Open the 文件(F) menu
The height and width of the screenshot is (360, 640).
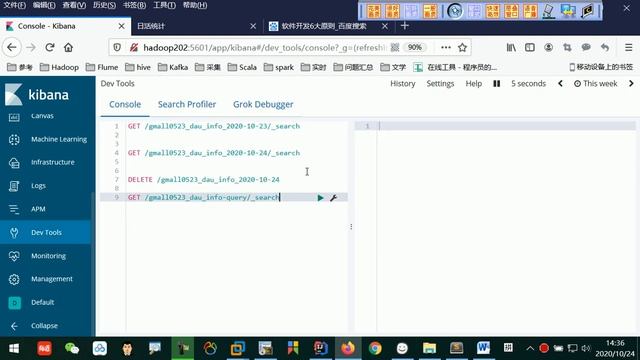point(14,5)
